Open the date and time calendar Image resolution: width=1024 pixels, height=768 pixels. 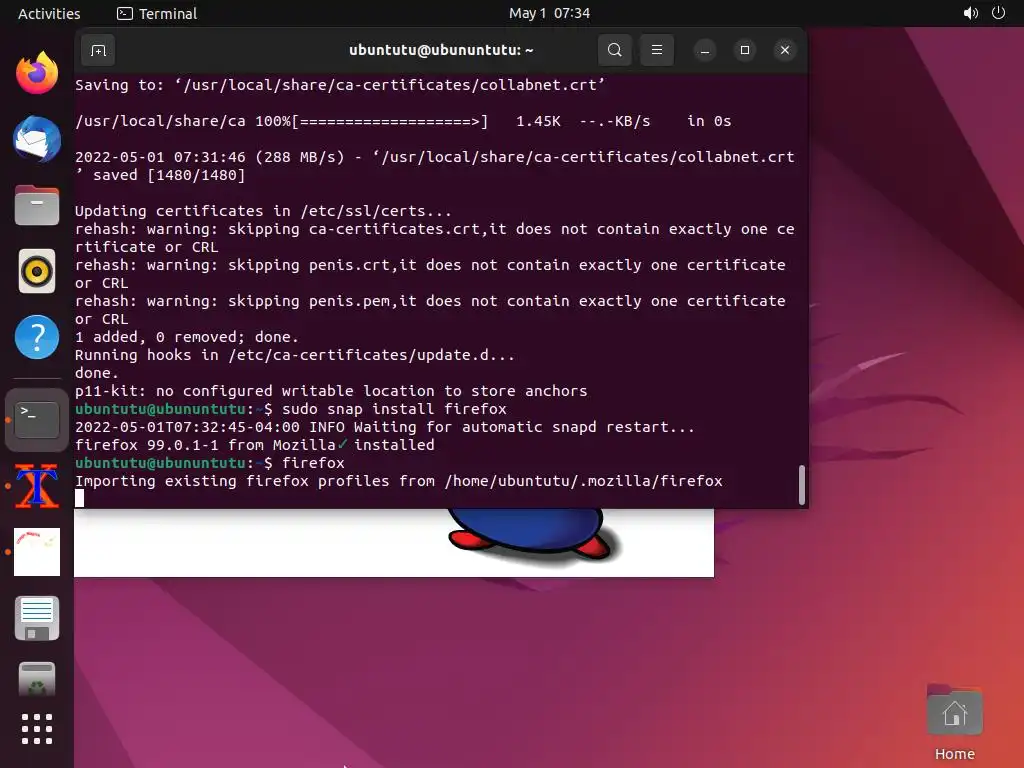549,13
